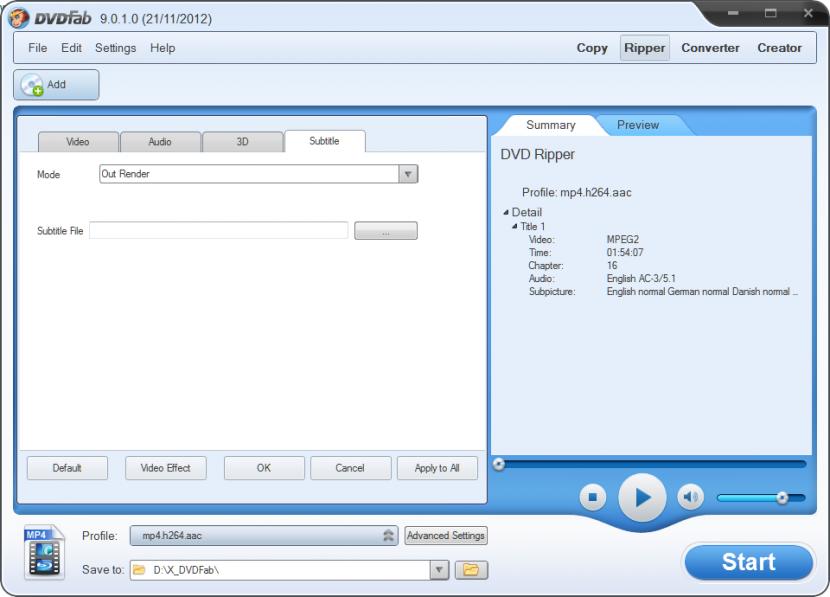This screenshot has width=830, height=597.
Task: Click the Default button
Action: click(x=67, y=468)
